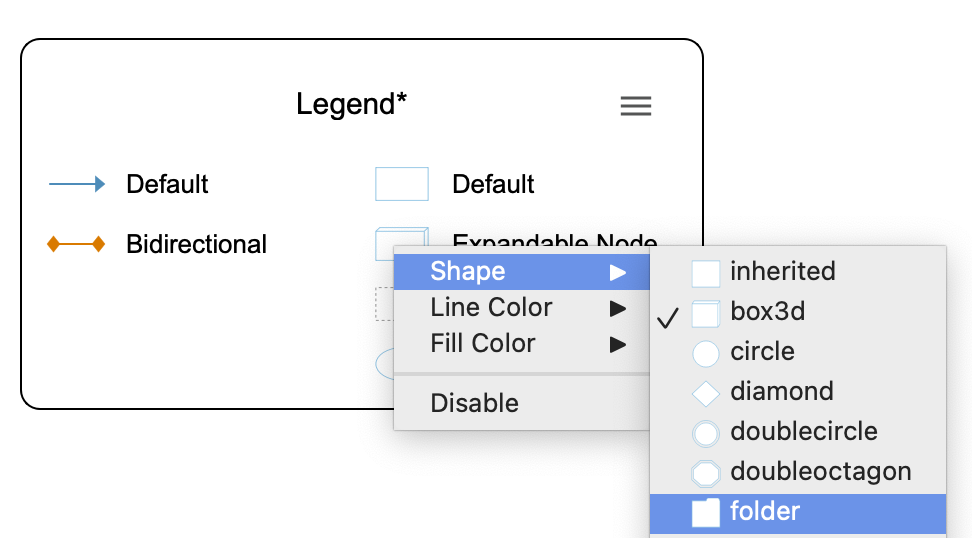Pick the diamond shape icon
This screenshot has width=972, height=538.
(706, 393)
